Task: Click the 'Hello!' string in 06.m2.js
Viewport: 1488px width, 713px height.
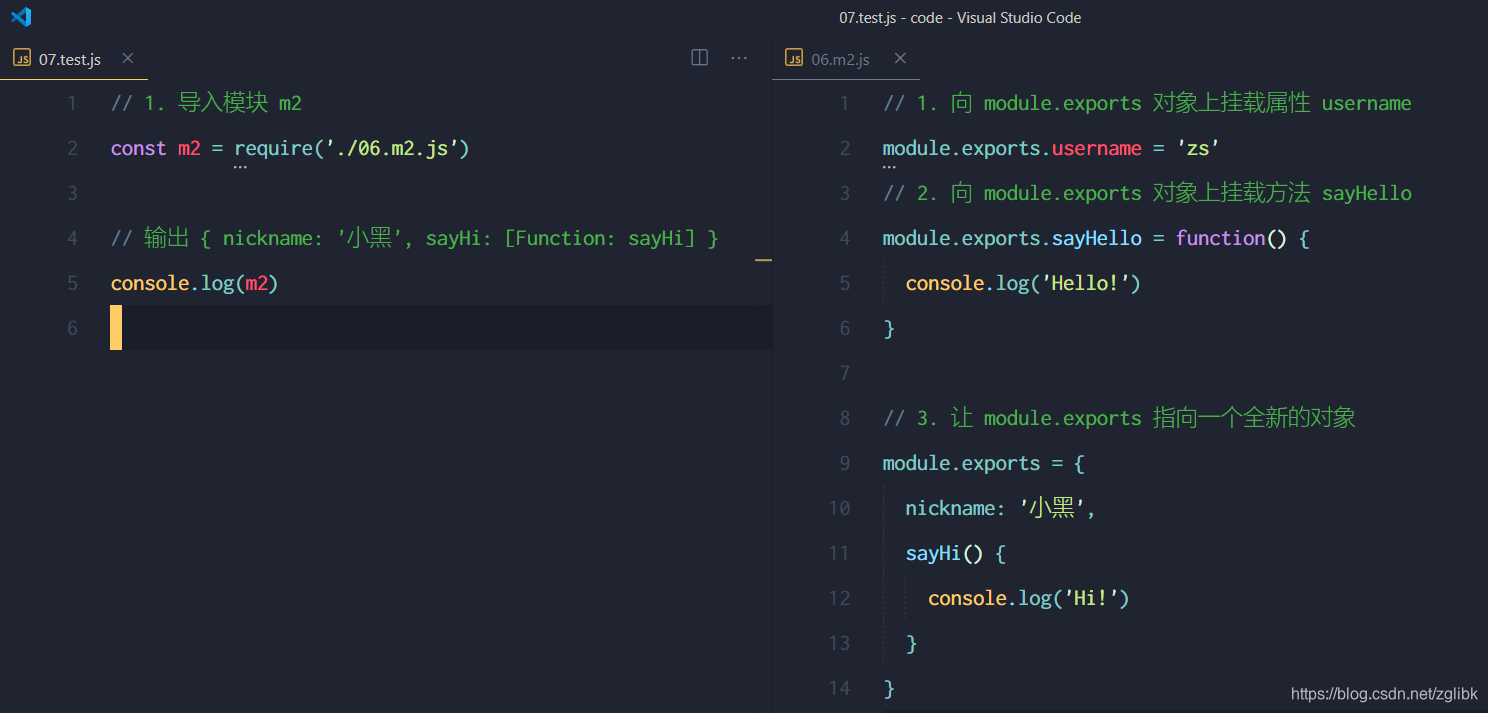Action: pos(1086,283)
